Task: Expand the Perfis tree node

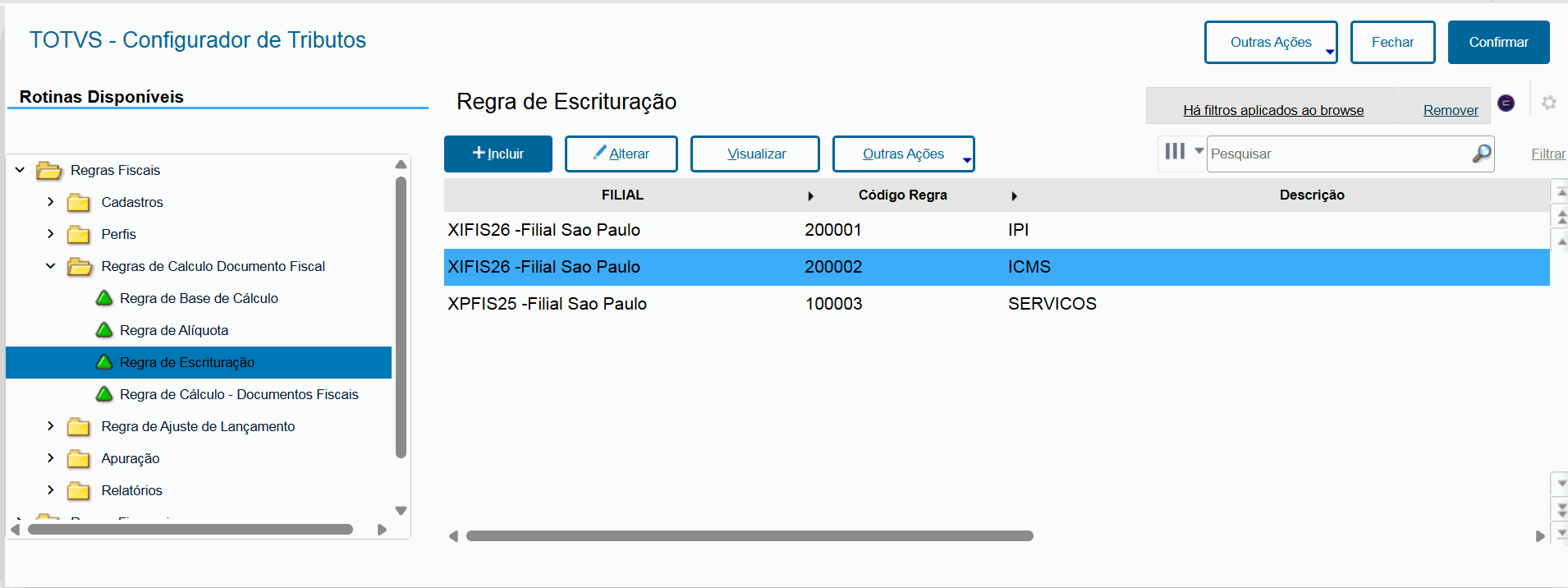Action: point(51,234)
